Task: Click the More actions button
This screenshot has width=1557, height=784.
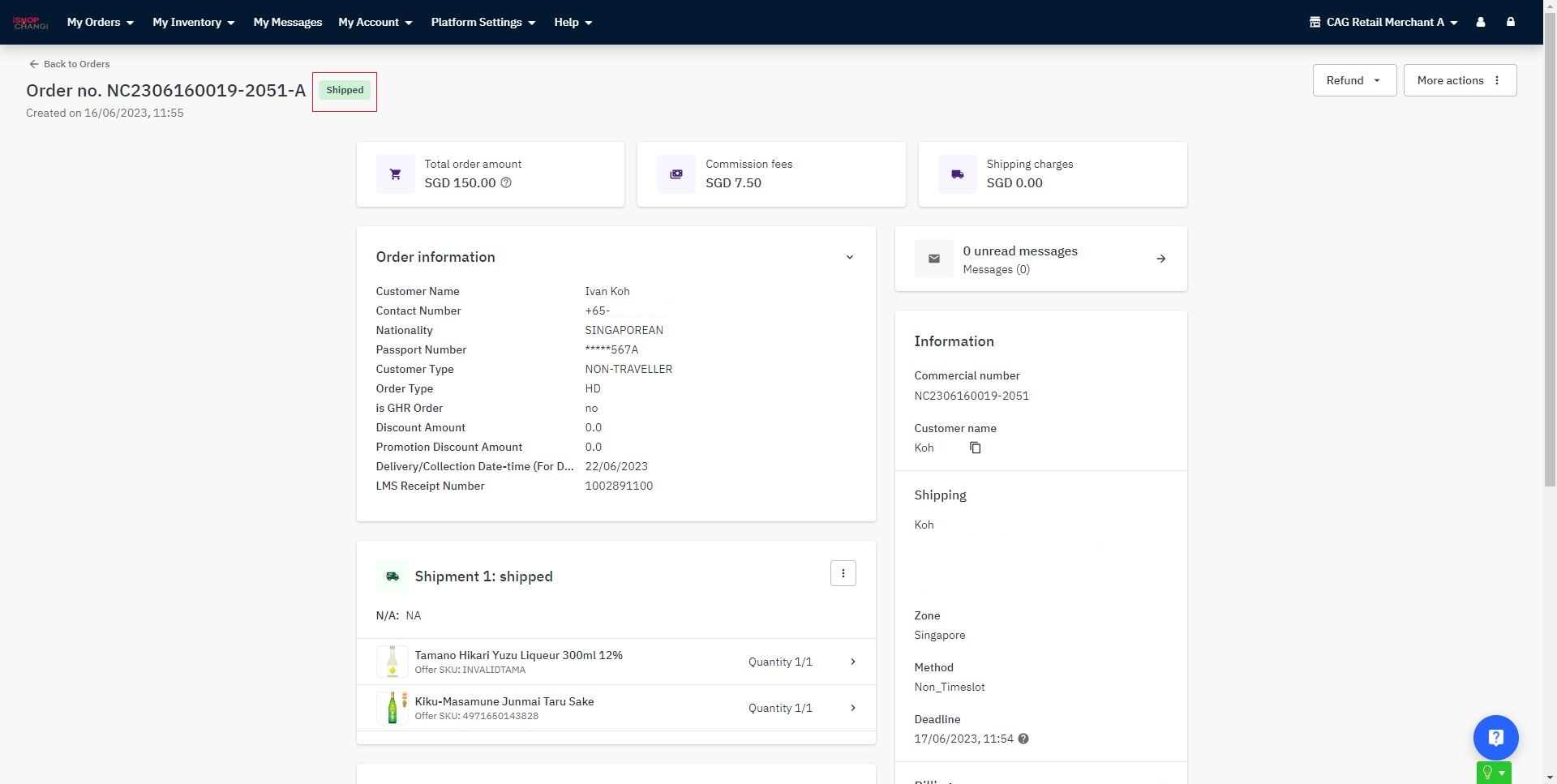Action: click(1459, 80)
